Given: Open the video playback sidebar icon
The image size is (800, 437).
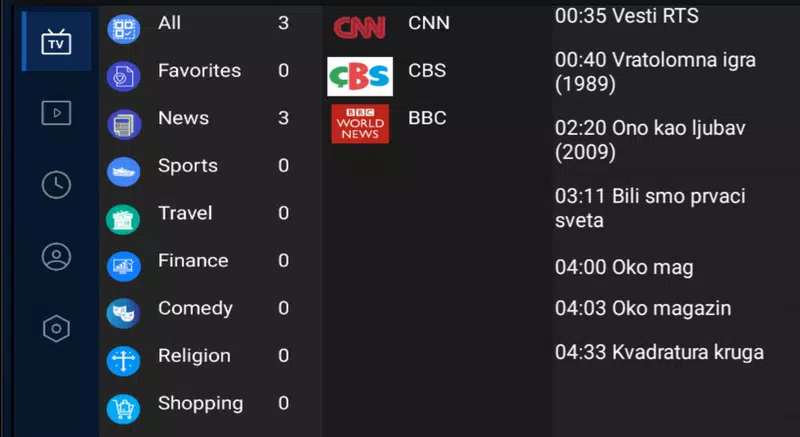Looking at the screenshot, I should (x=56, y=113).
